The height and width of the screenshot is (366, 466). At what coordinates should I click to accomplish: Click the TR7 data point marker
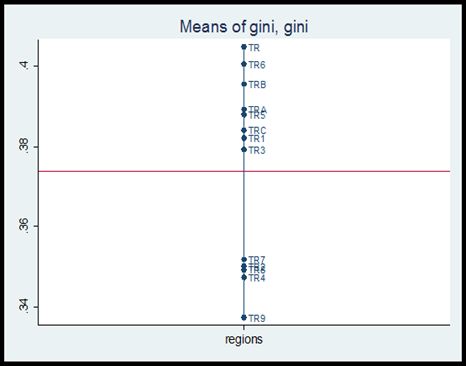click(x=244, y=259)
